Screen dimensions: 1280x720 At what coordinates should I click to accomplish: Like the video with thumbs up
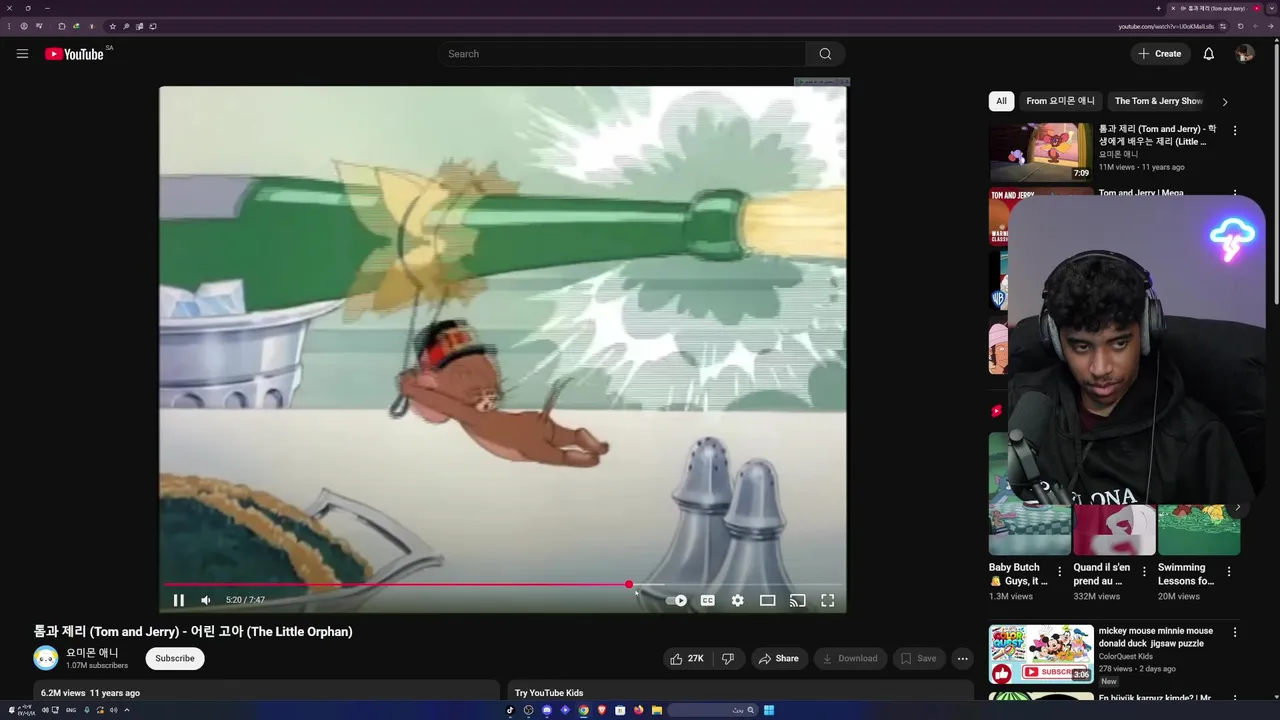(x=687, y=658)
